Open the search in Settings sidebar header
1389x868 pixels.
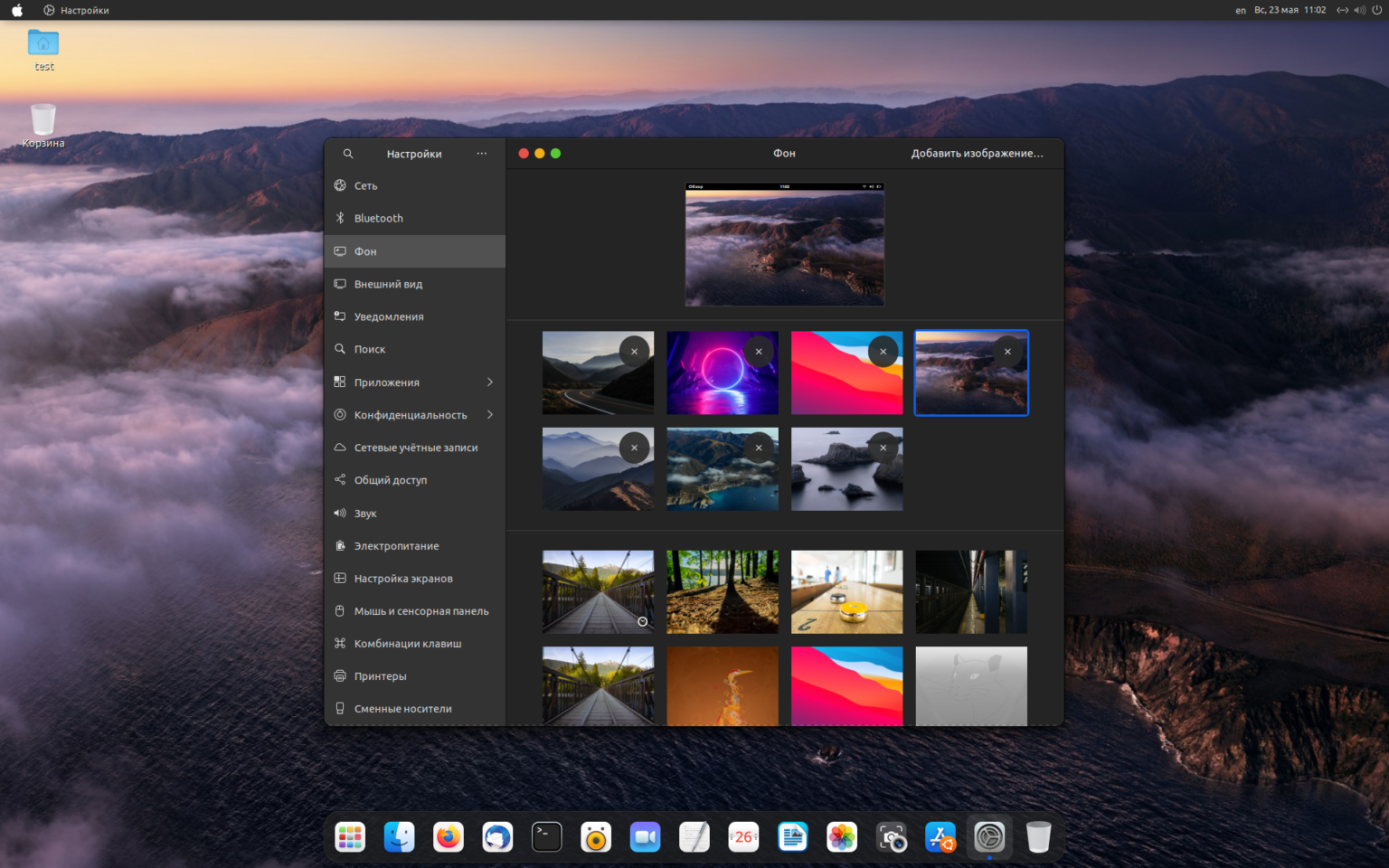tap(348, 154)
